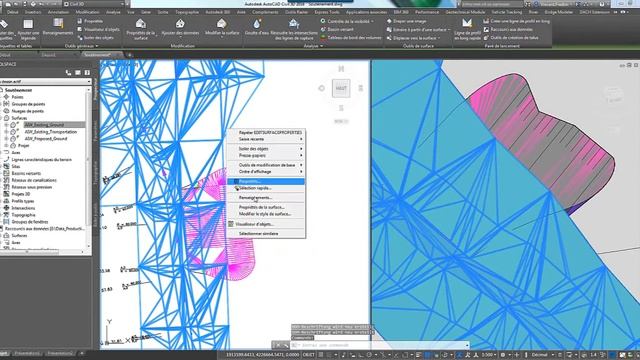Image resolution: width=640 pixels, height=360 pixels.
Task: Open the Isoler des objets context submenu
Action: (x=266, y=149)
